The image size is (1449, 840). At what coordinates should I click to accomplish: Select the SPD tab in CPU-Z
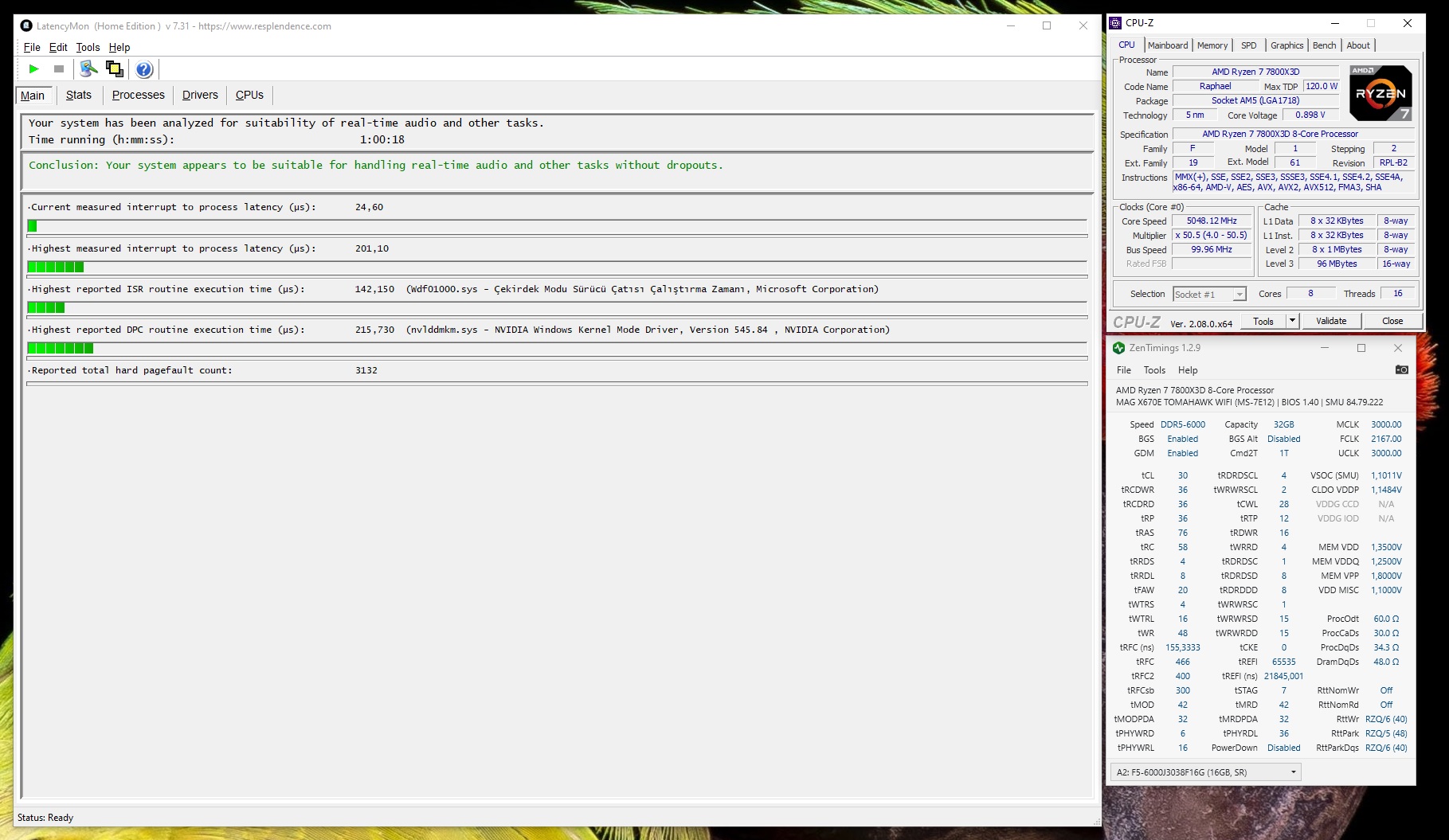point(1249,45)
